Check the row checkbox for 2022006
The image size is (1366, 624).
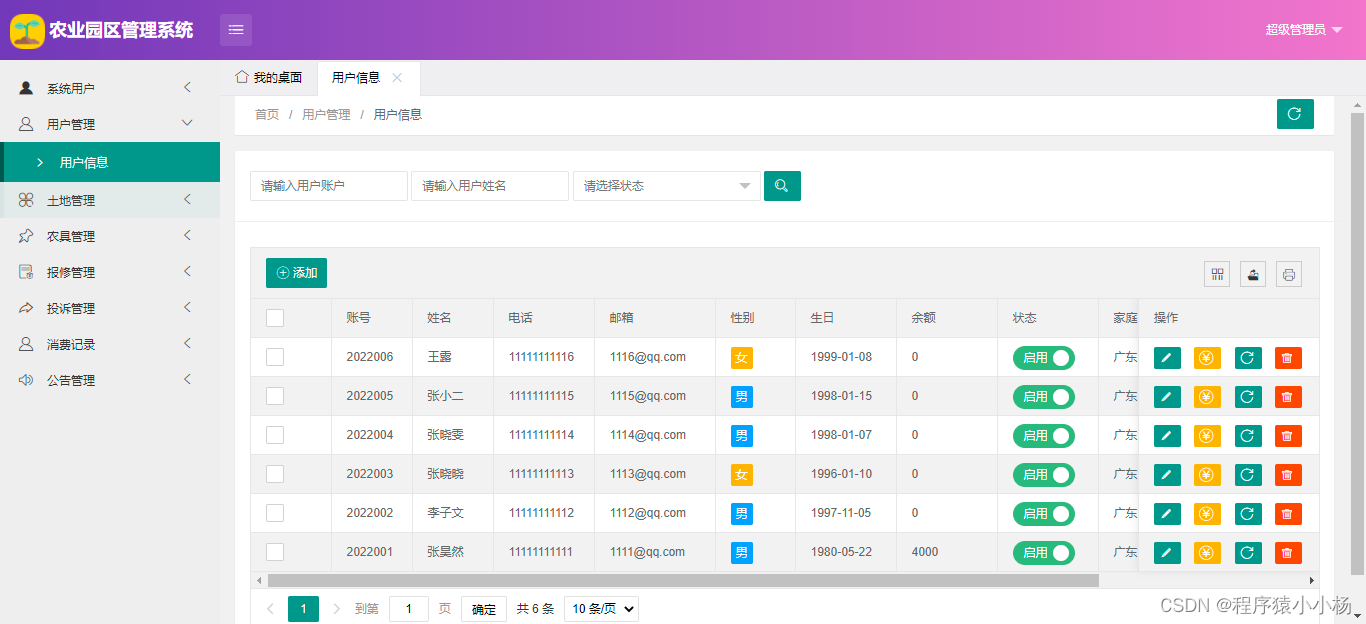pyautogui.click(x=275, y=357)
